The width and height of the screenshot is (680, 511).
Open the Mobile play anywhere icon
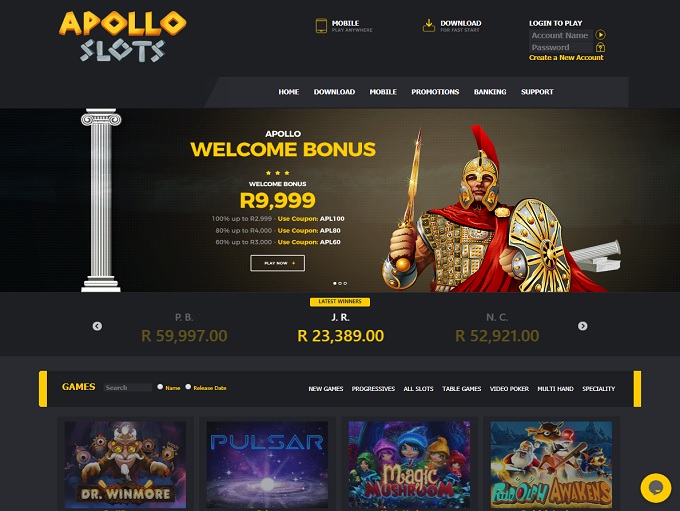click(x=321, y=26)
